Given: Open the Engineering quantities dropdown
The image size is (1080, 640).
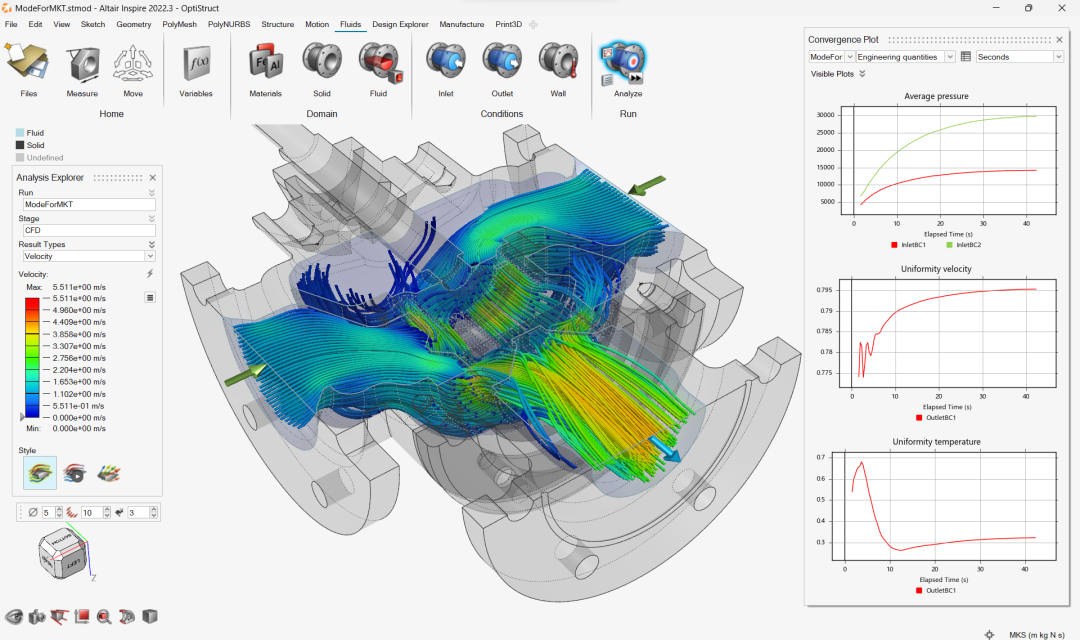Looking at the screenshot, I should pos(905,56).
